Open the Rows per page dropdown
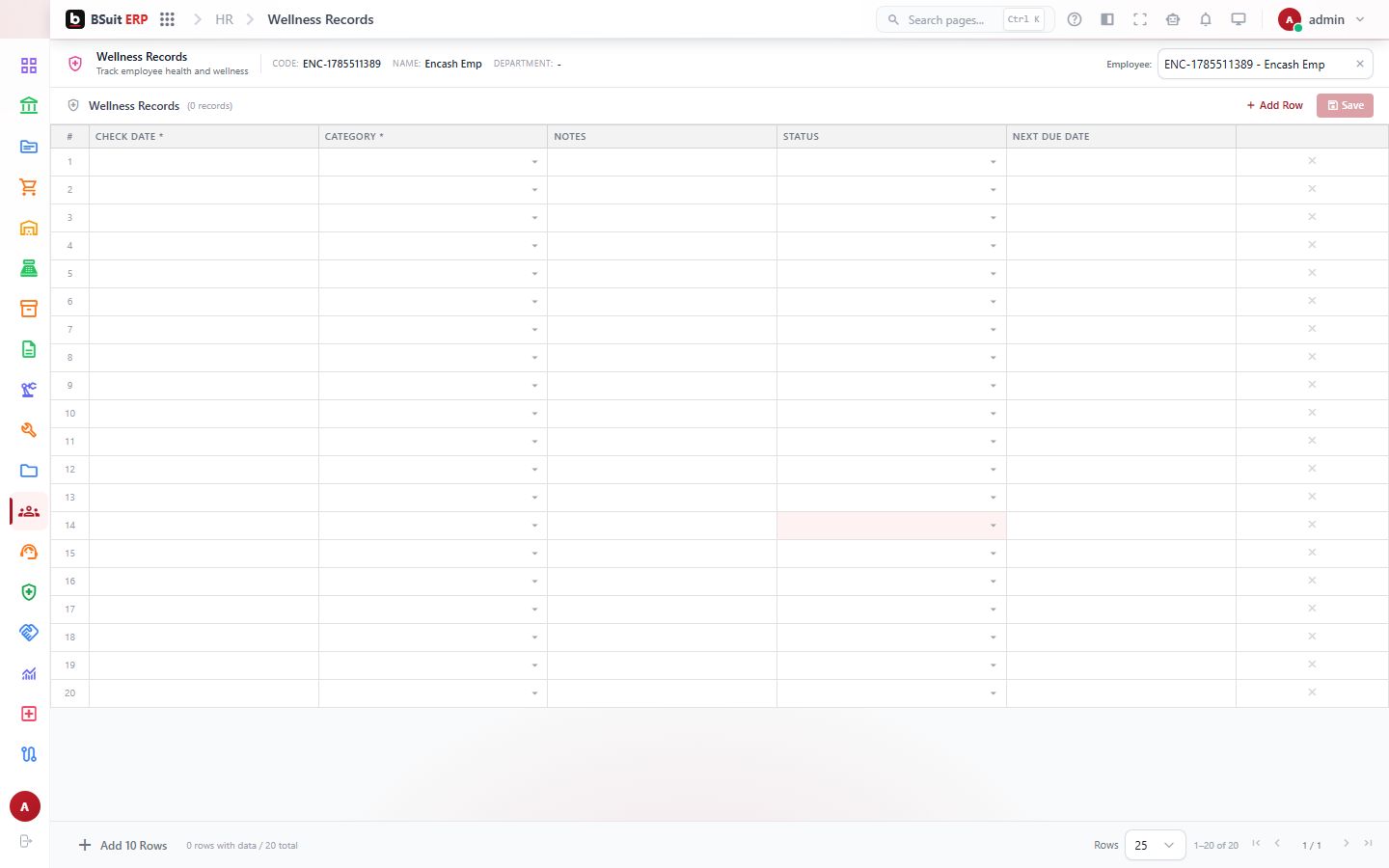Viewport: 1389px width, 868px height. click(1155, 845)
